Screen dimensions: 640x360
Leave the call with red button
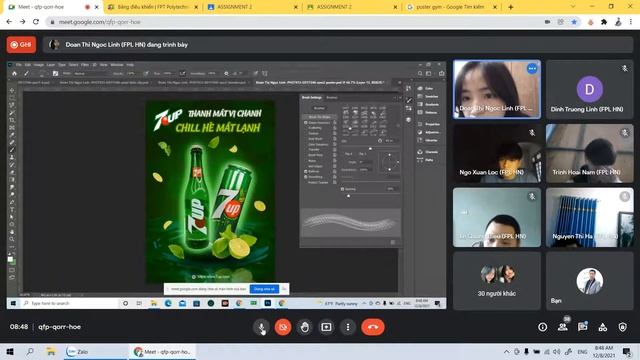point(373,327)
